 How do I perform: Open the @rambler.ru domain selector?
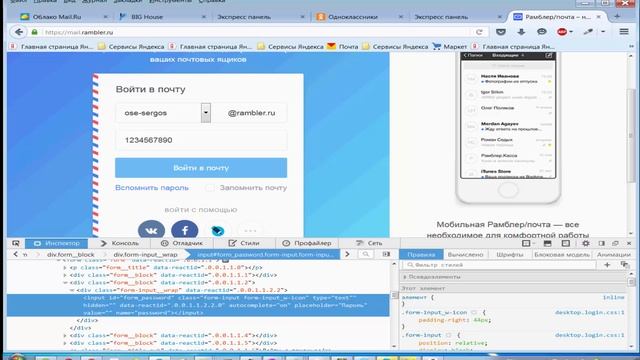coord(251,113)
